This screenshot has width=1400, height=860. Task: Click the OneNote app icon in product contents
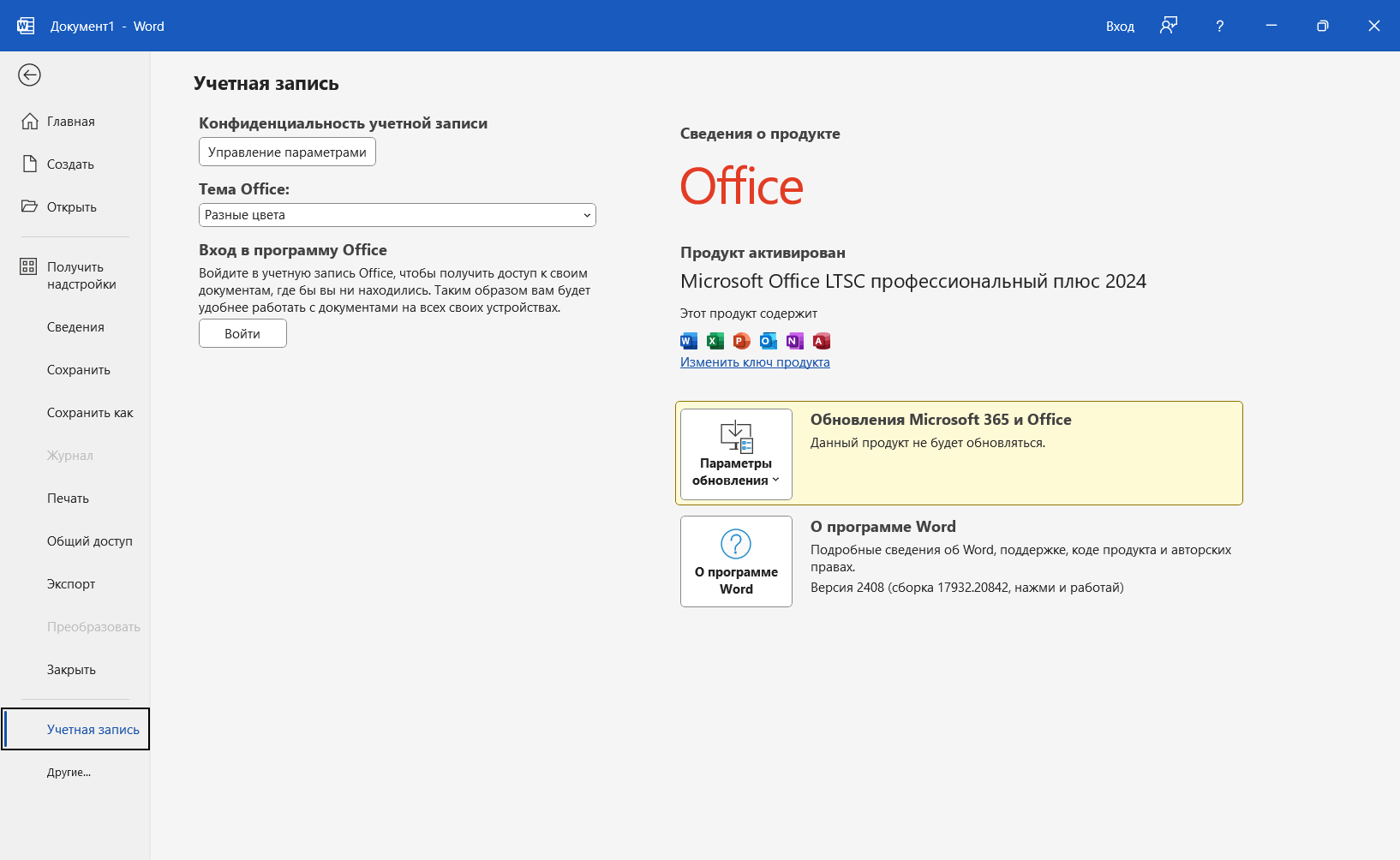point(795,341)
